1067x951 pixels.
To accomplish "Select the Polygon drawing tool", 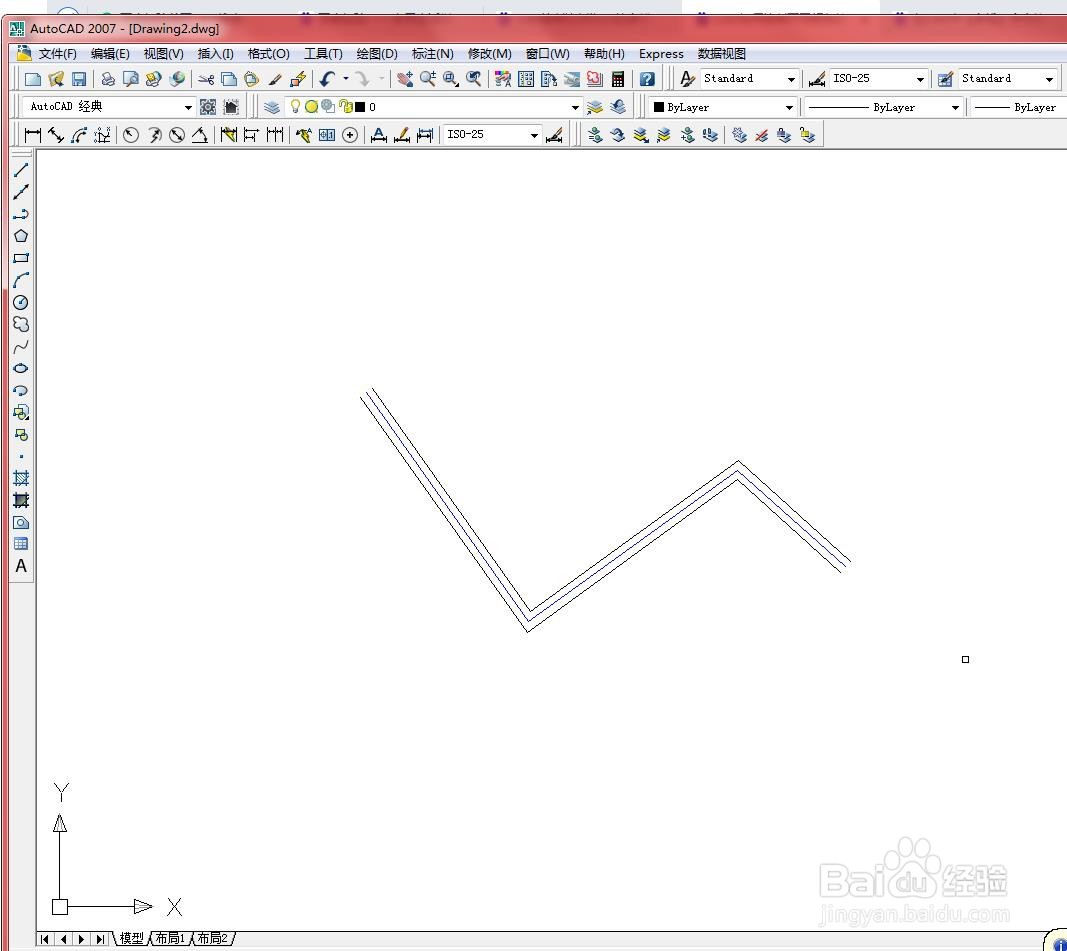I will point(21,236).
